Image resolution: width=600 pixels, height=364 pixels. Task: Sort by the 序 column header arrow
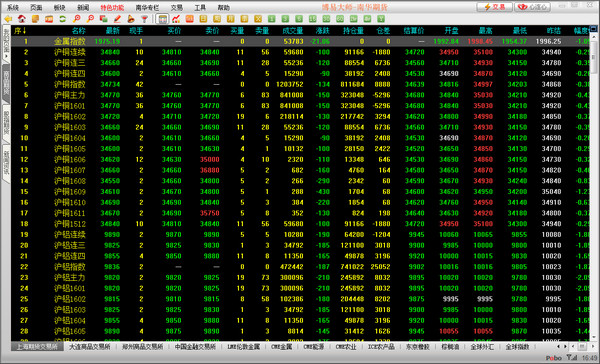click(20, 31)
